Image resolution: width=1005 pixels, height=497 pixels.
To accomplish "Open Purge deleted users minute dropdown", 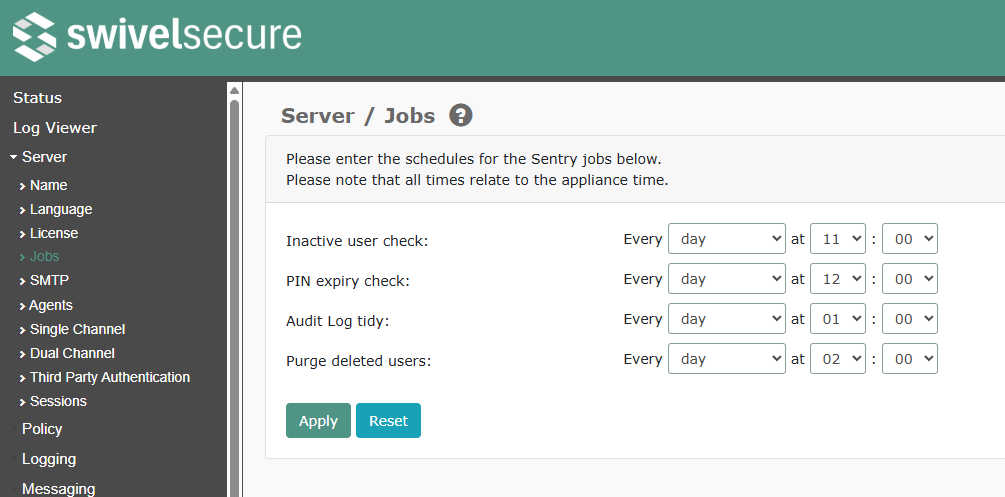I will [x=909, y=358].
